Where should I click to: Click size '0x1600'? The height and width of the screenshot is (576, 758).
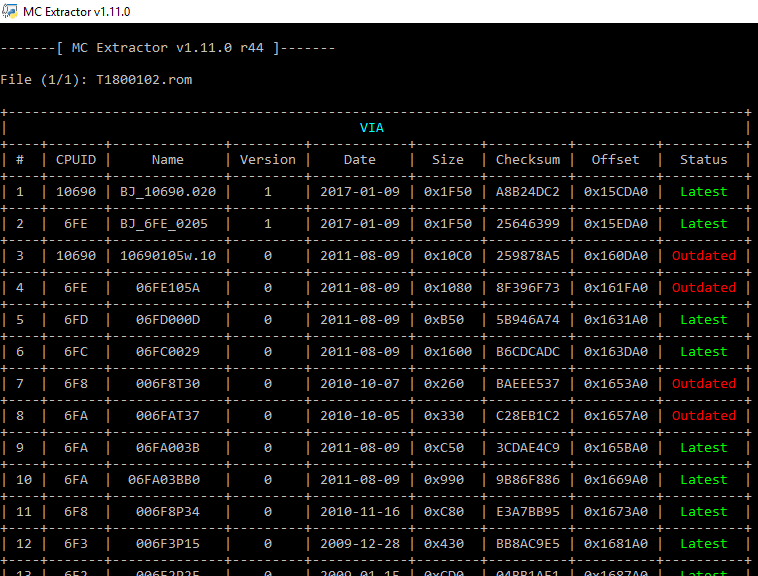click(x=448, y=351)
